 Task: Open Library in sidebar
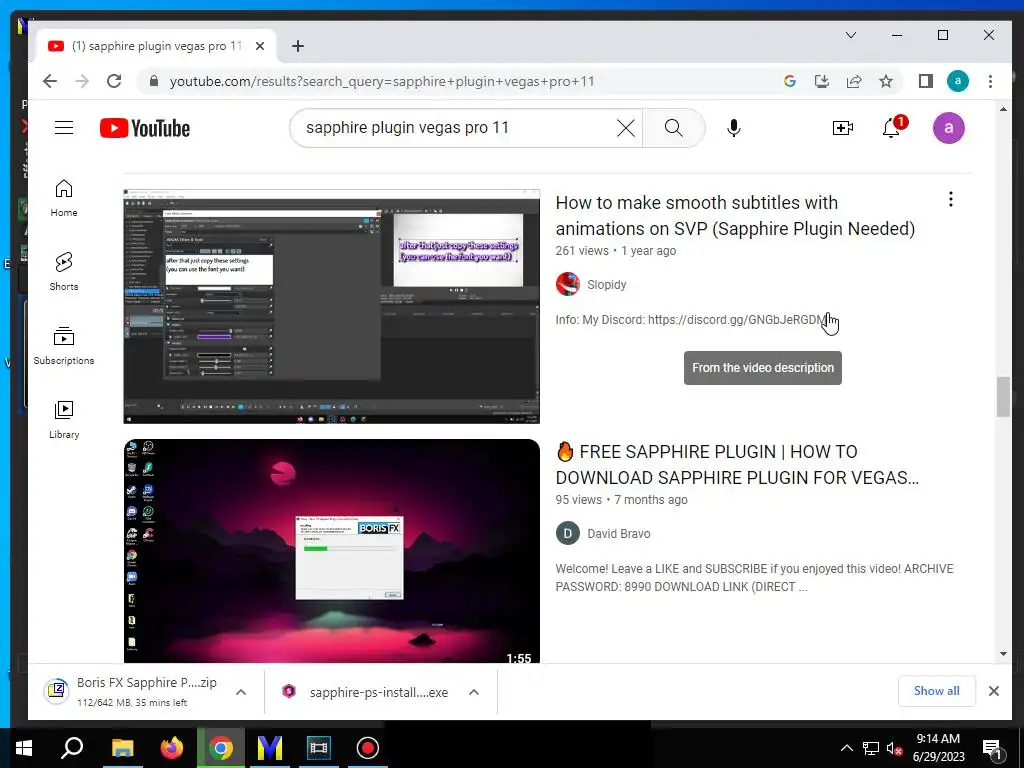coord(64,420)
